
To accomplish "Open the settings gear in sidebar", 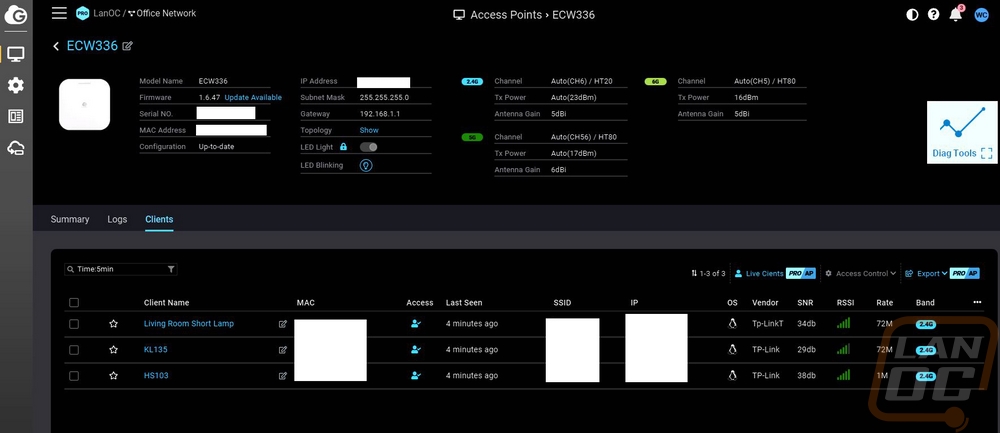I will pos(16,85).
